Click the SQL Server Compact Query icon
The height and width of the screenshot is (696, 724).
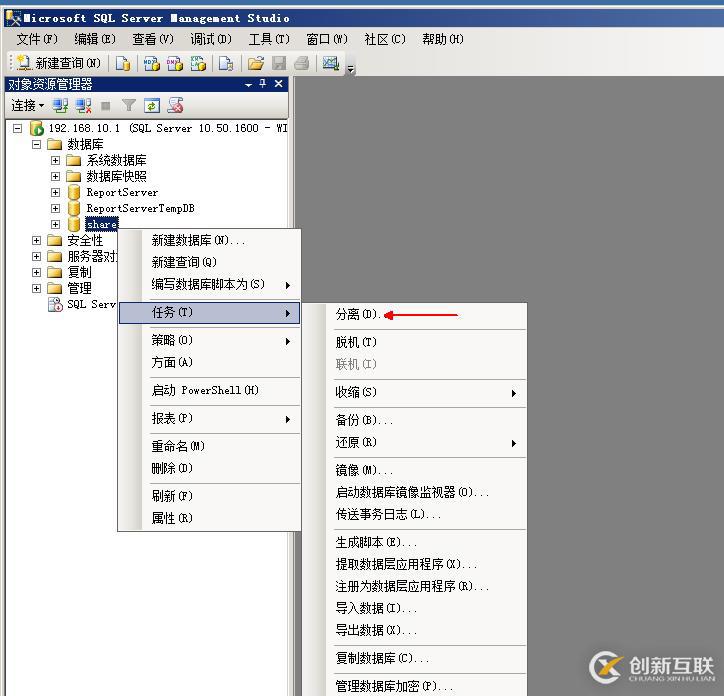tap(226, 63)
